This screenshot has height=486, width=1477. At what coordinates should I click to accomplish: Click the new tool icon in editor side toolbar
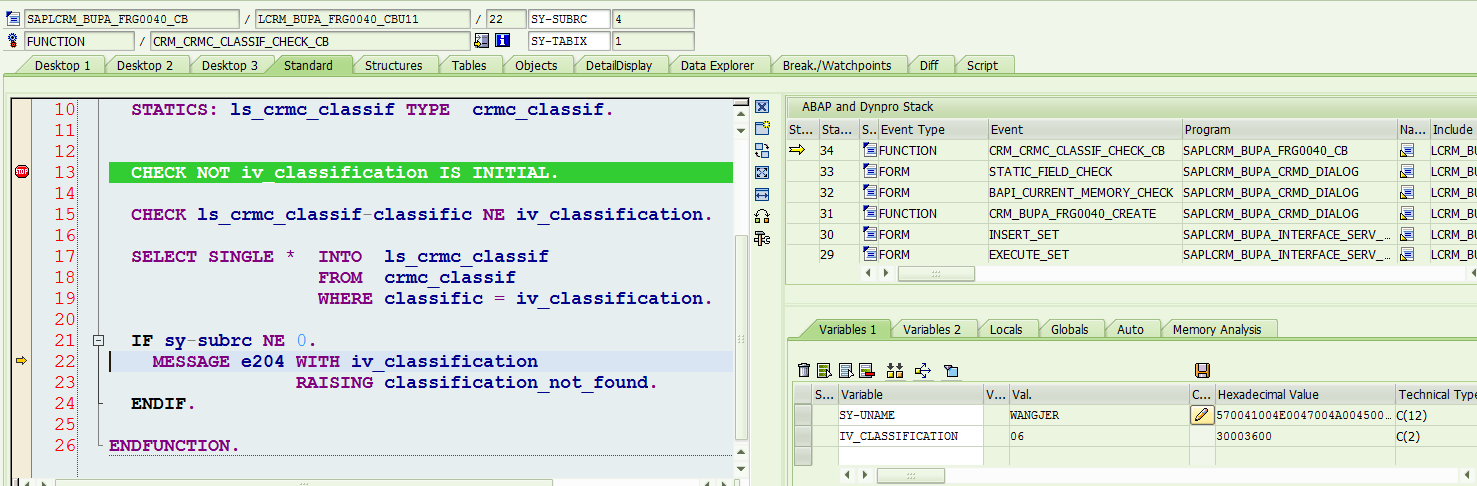[x=762, y=128]
